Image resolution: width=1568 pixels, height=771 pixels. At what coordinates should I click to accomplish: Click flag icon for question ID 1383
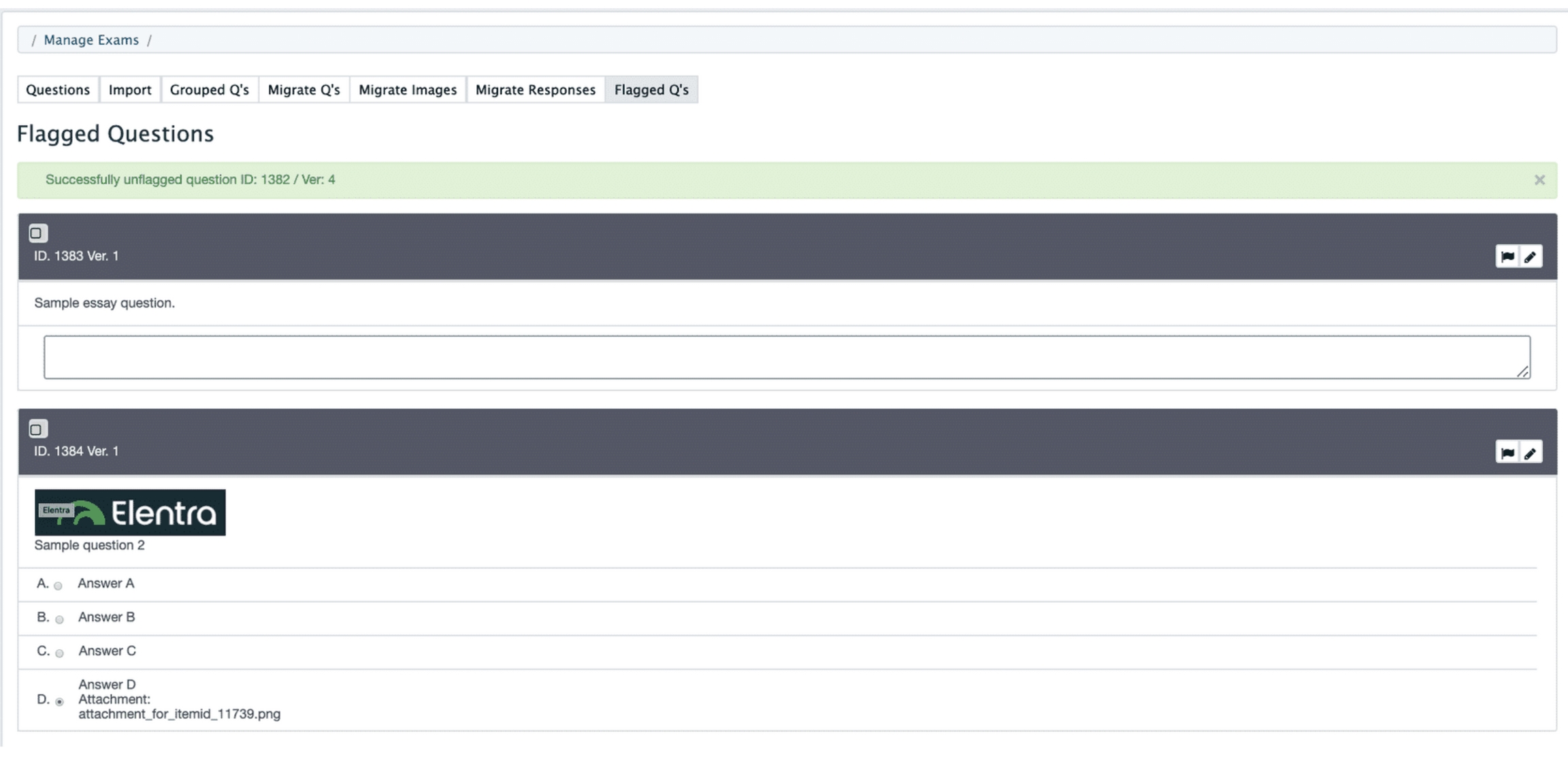(1507, 257)
